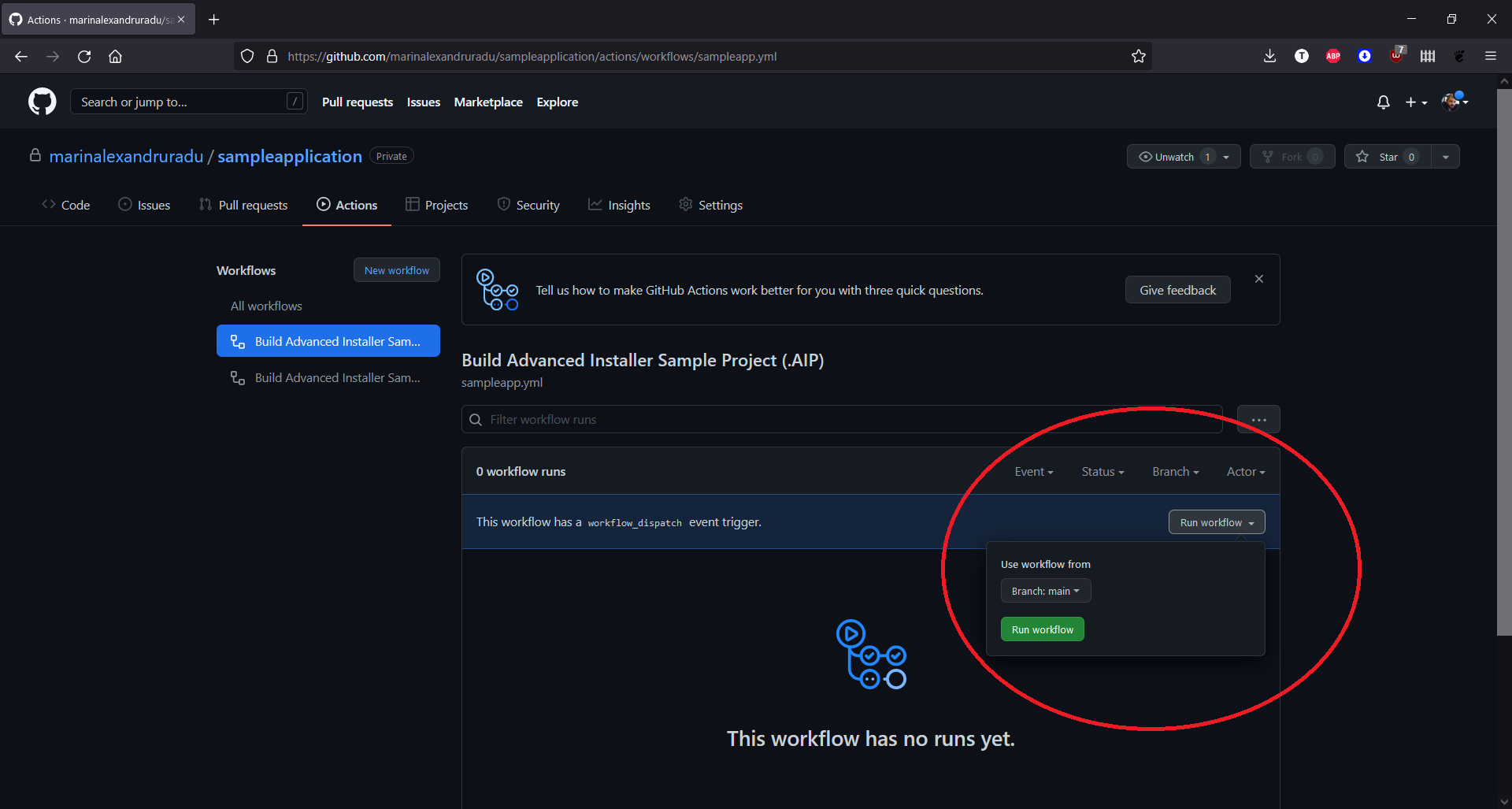Click the uBlock extension icon with badge
The width and height of the screenshot is (1512, 809).
[1396, 55]
